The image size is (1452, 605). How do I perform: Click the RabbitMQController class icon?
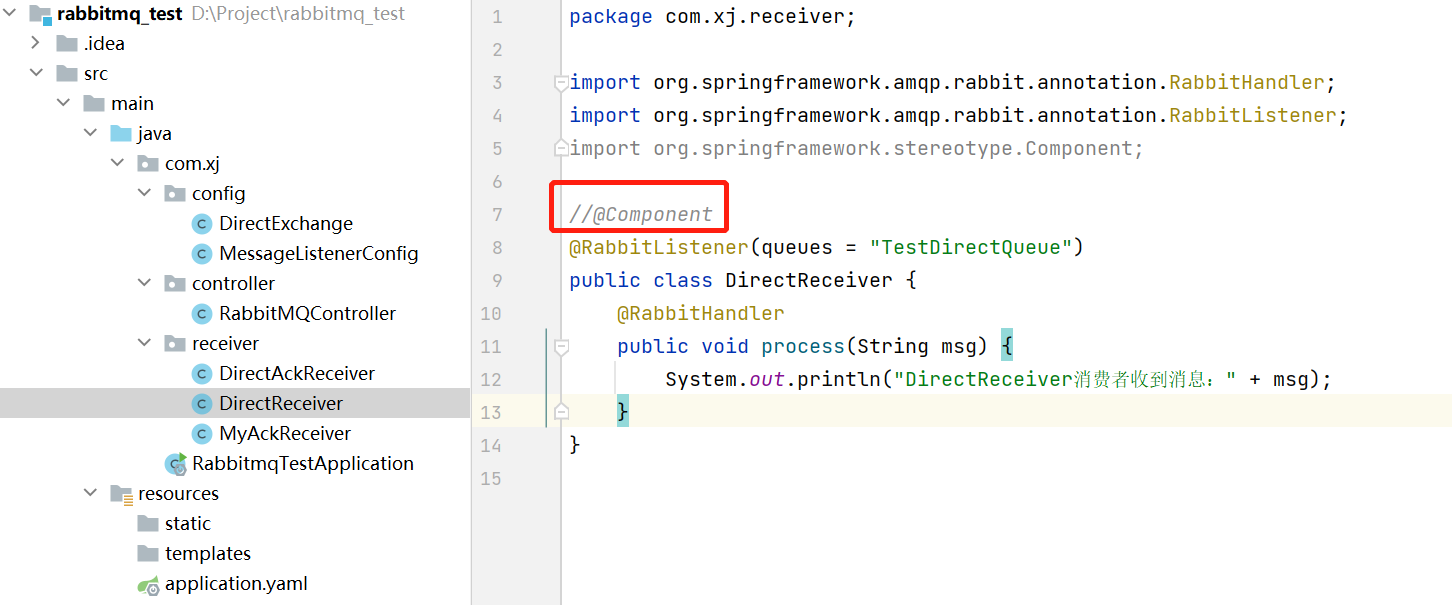[x=201, y=314]
